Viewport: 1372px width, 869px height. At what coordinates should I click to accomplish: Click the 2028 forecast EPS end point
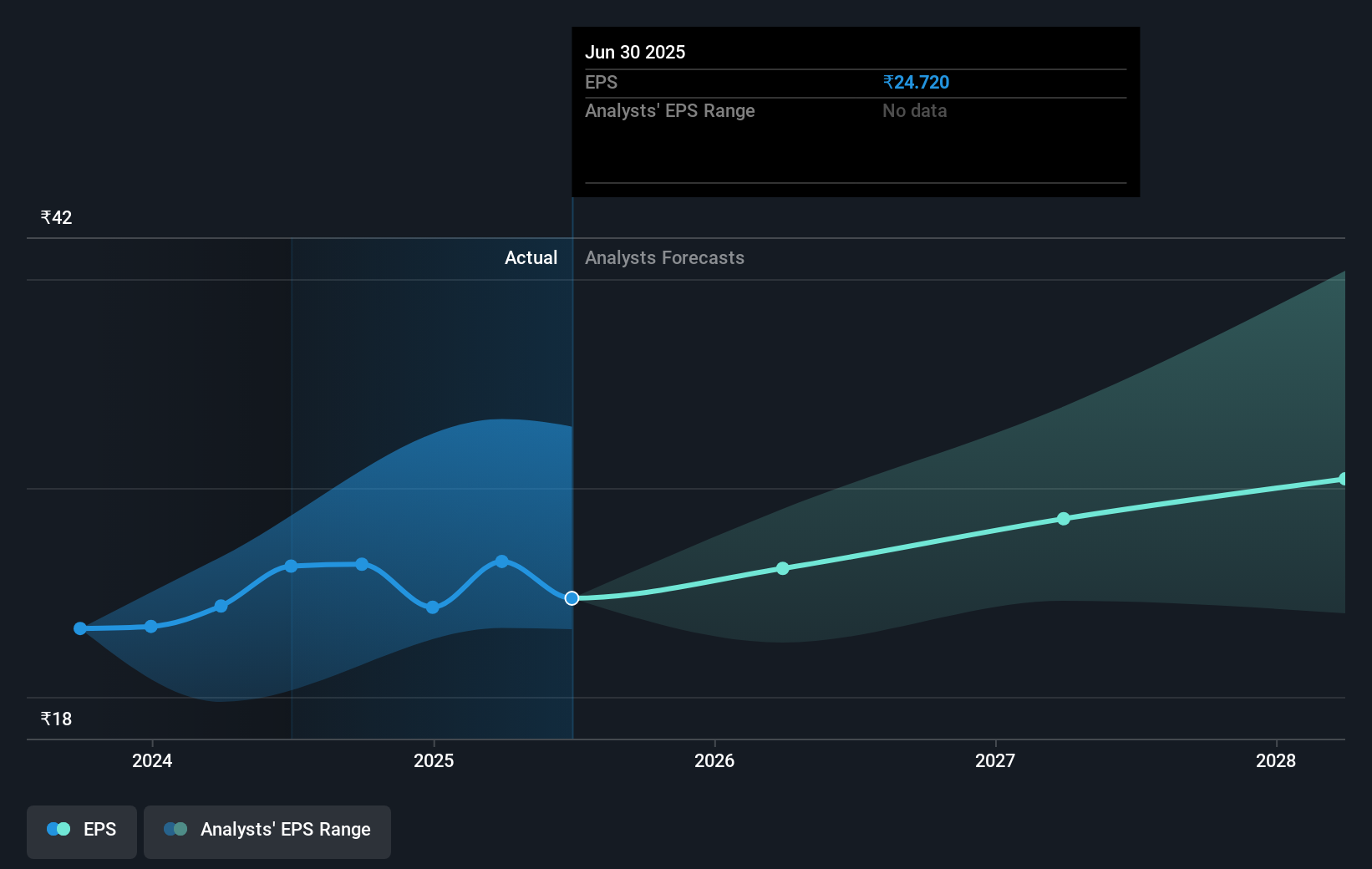point(1343,479)
